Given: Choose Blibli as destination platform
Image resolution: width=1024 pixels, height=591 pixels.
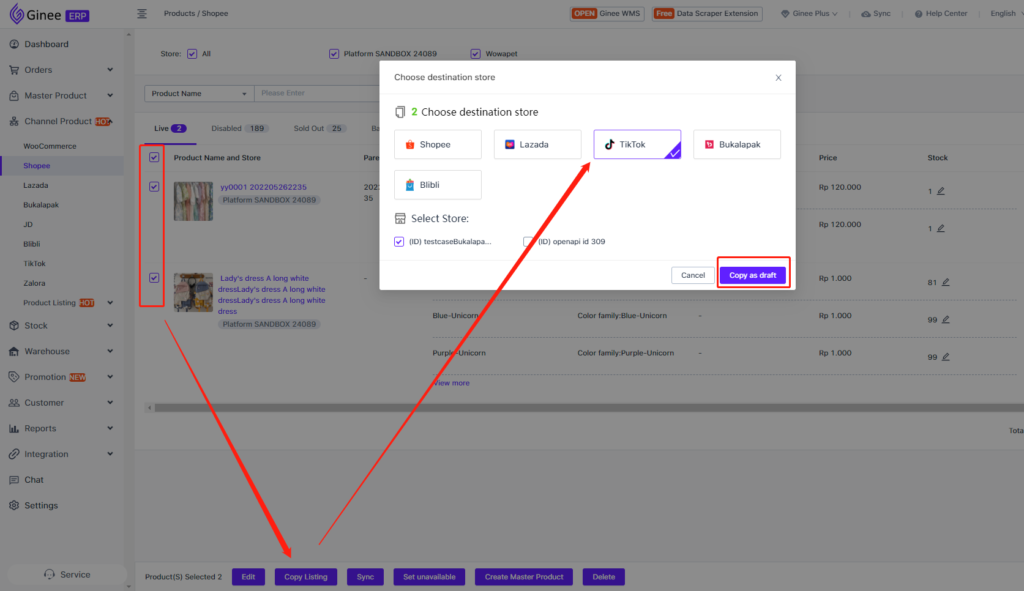Looking at the screenshot, I should 438,185.
